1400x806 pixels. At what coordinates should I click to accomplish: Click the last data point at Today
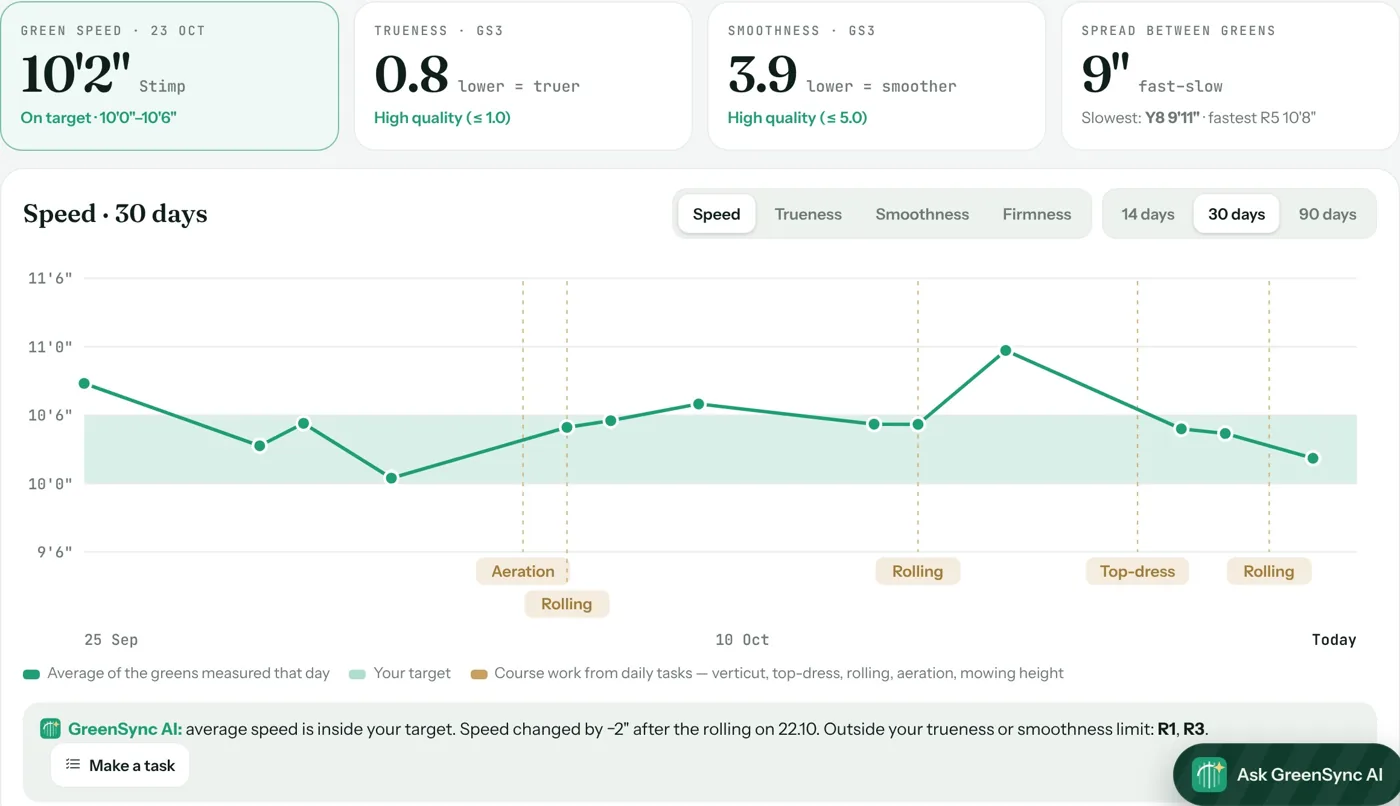tap(1313, 458)
